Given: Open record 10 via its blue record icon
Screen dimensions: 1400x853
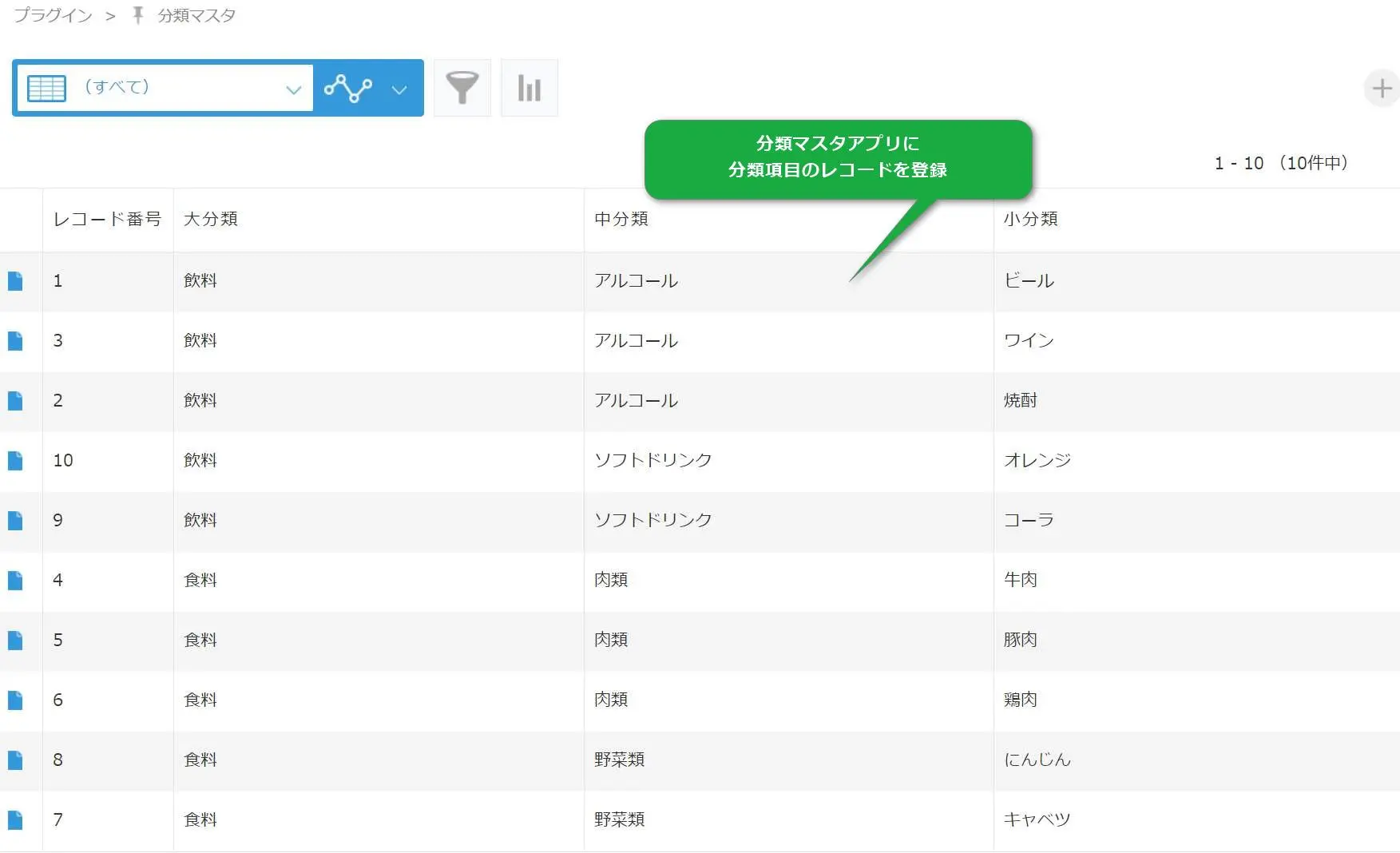Looking at the screenshot, I should coord(18,461).
